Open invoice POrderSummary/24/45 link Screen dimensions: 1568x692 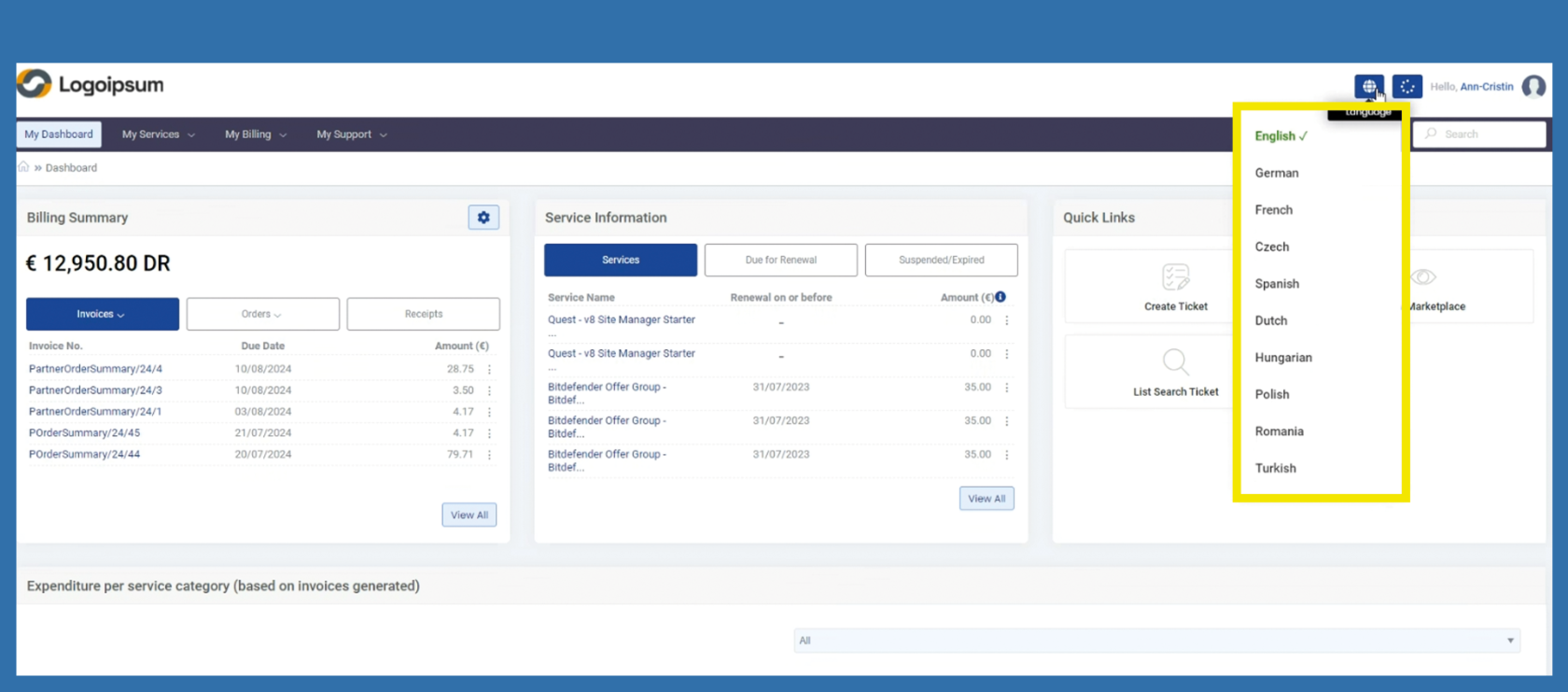(84, 433)
